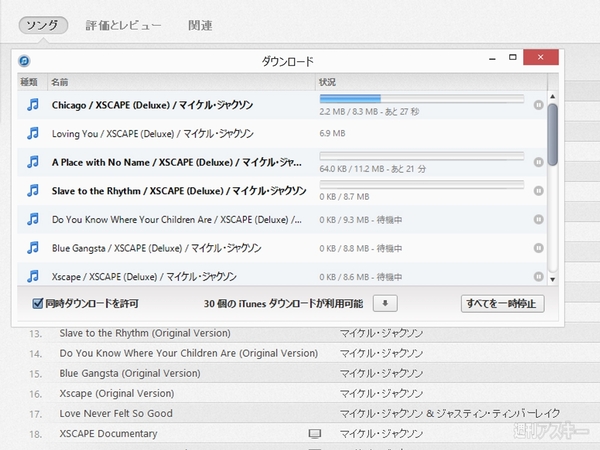Select Blue Gangsta / XSCAPE (Deluxe) row
This screenshot has height=450, width=600.
(x=282, y=248)
